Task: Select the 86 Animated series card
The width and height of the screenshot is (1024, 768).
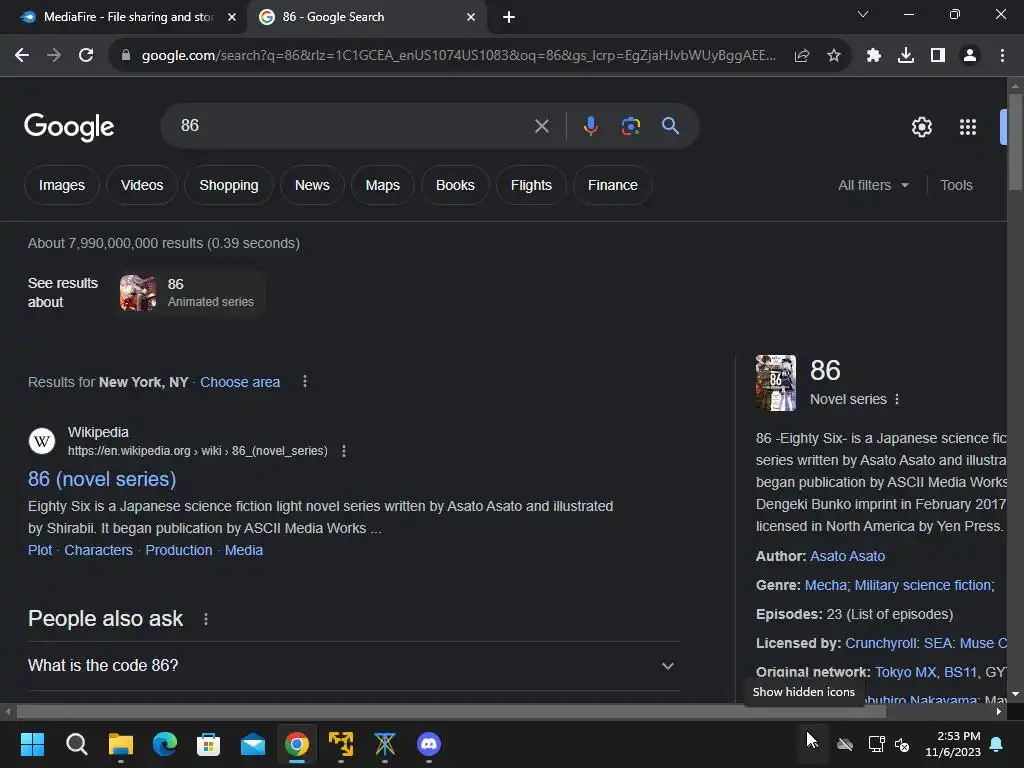Action: (x=190, y=293)
